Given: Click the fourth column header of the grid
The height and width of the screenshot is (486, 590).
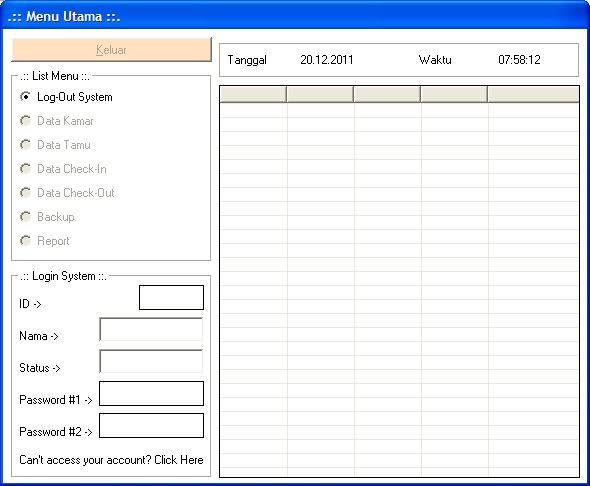Looking at the screenshot, I should click(454, 94).
